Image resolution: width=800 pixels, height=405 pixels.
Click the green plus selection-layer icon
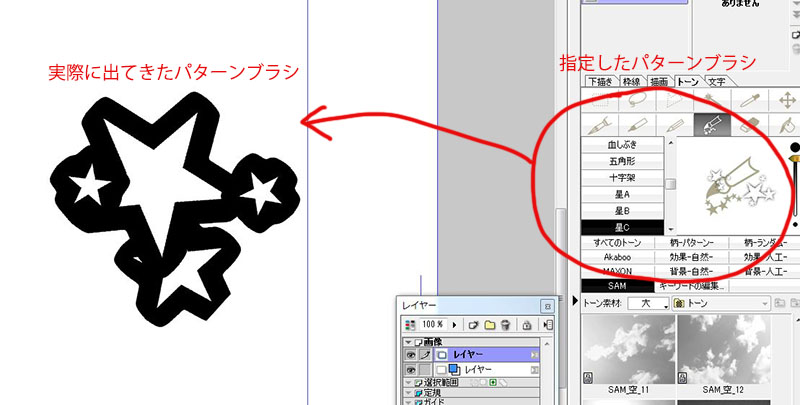click(x=493, y=383)
